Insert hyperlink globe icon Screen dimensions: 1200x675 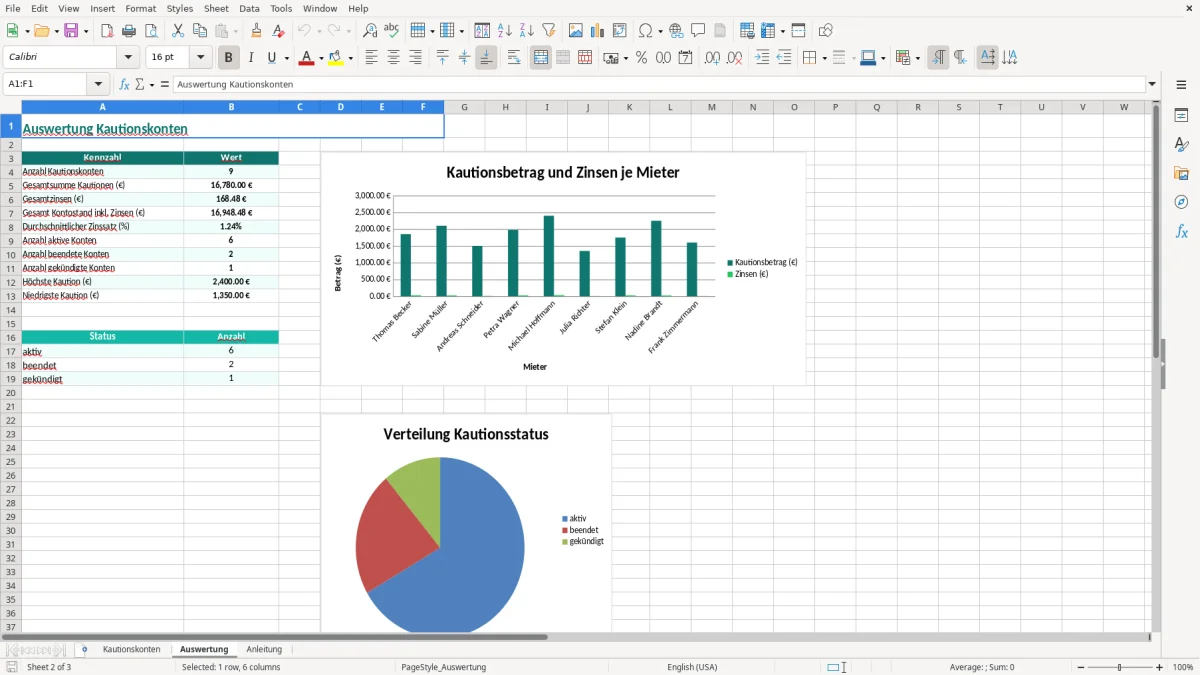point(676,31)
